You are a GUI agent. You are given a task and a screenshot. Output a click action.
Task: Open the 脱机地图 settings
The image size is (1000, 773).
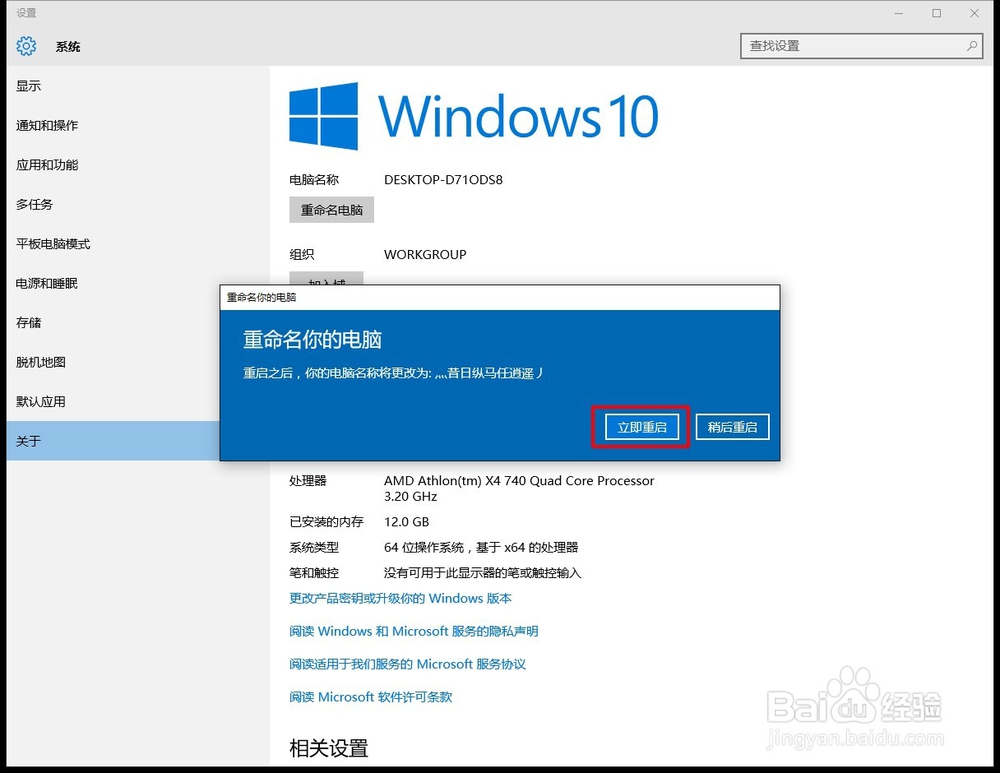tap(41, 362)
